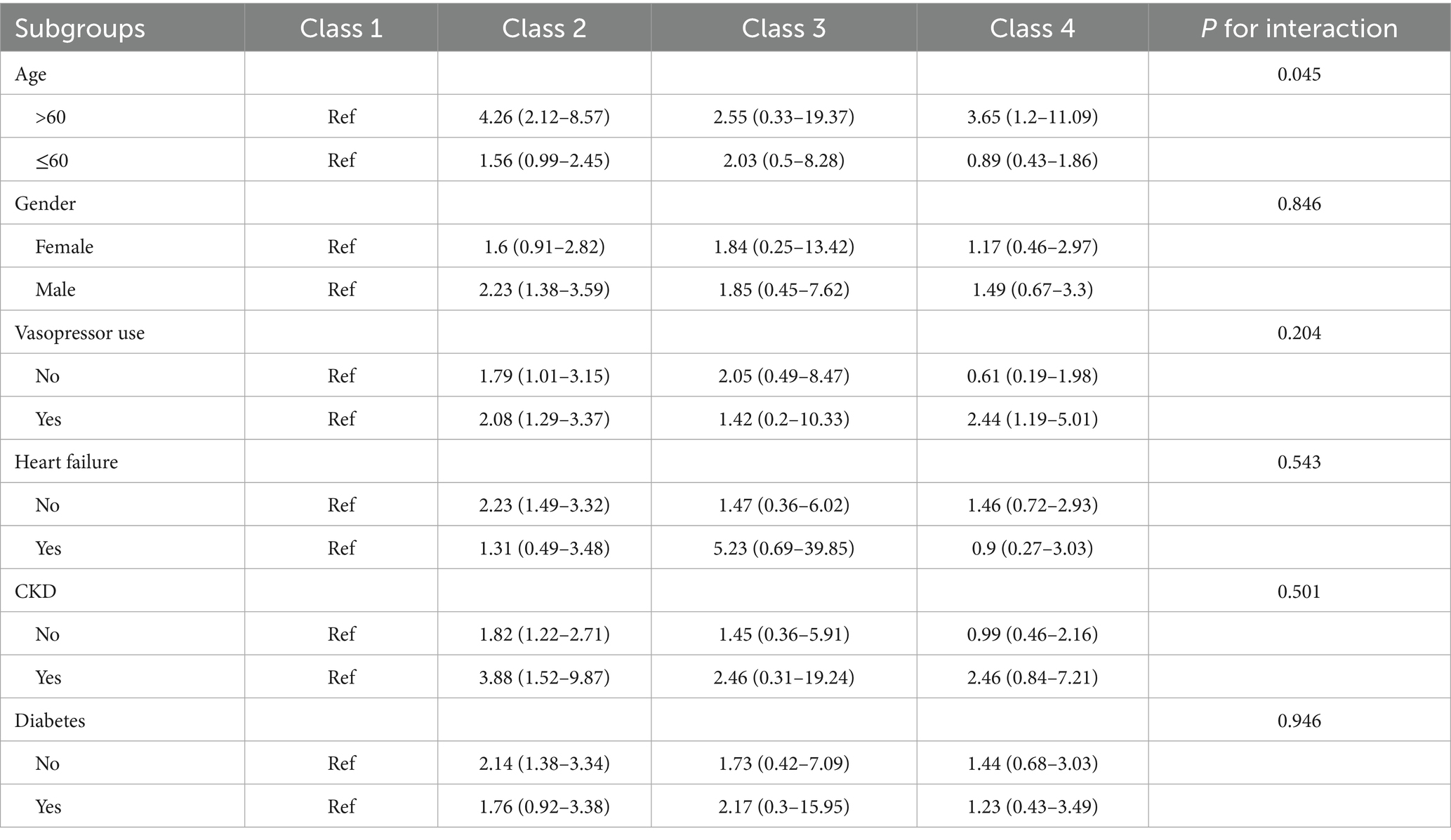Click the cell reading 3.65 (1.2–11.09)
1451x840 pixels.
[x=1032, y=116]
